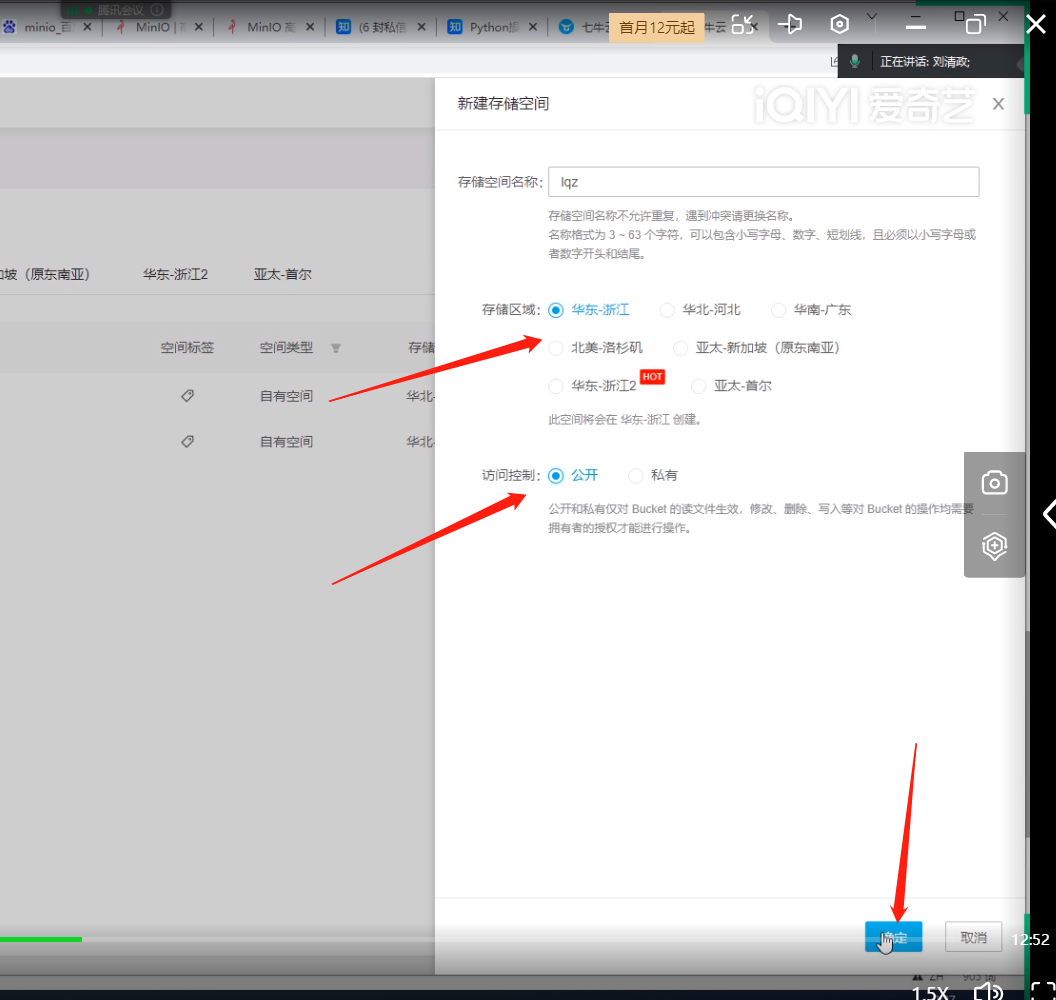1056x1000 pixels.
Task: Mute the video with speaker icon
Action: coord(988,991)
